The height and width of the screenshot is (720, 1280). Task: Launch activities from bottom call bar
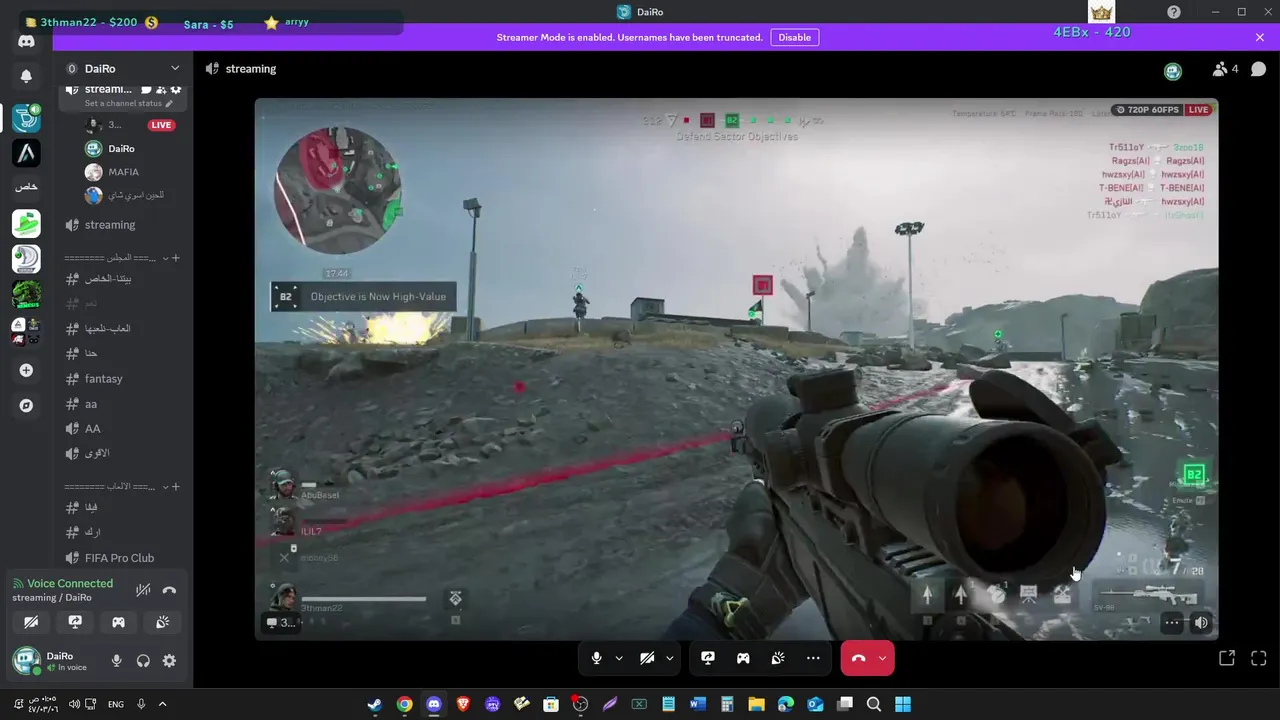[743, 658]
